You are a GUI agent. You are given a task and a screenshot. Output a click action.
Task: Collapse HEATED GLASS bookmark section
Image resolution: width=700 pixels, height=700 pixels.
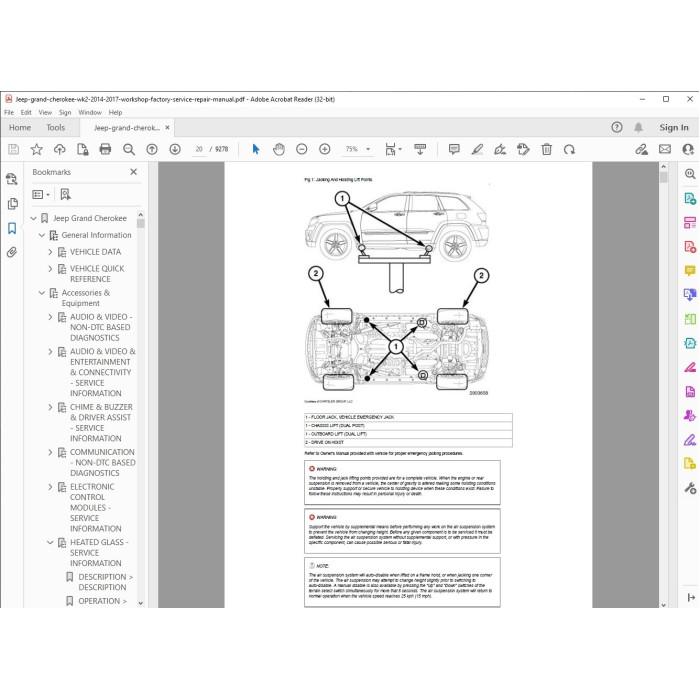[x=50, y=542]
